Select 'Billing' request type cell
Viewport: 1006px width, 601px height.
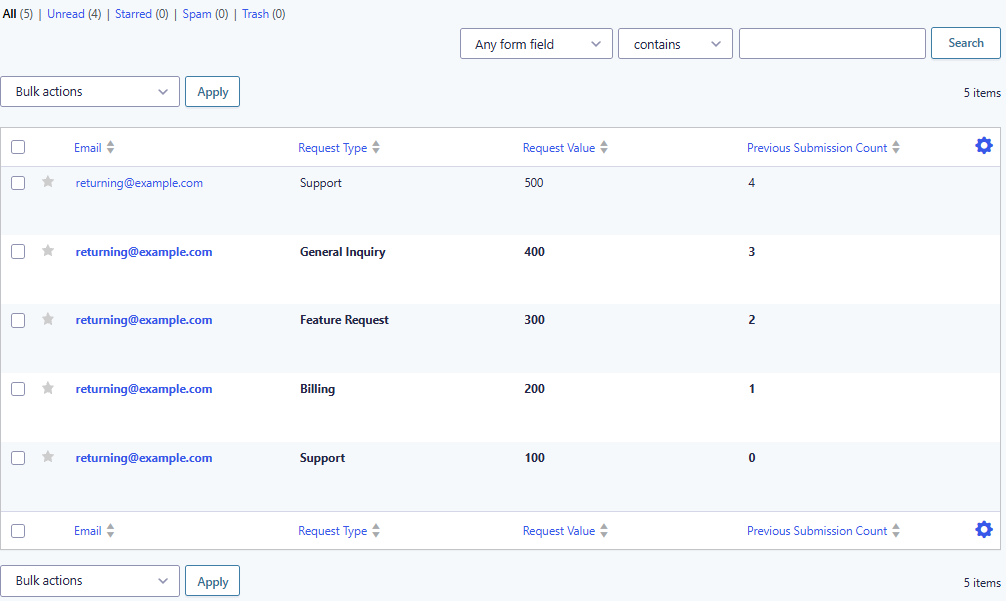point(317,389)
